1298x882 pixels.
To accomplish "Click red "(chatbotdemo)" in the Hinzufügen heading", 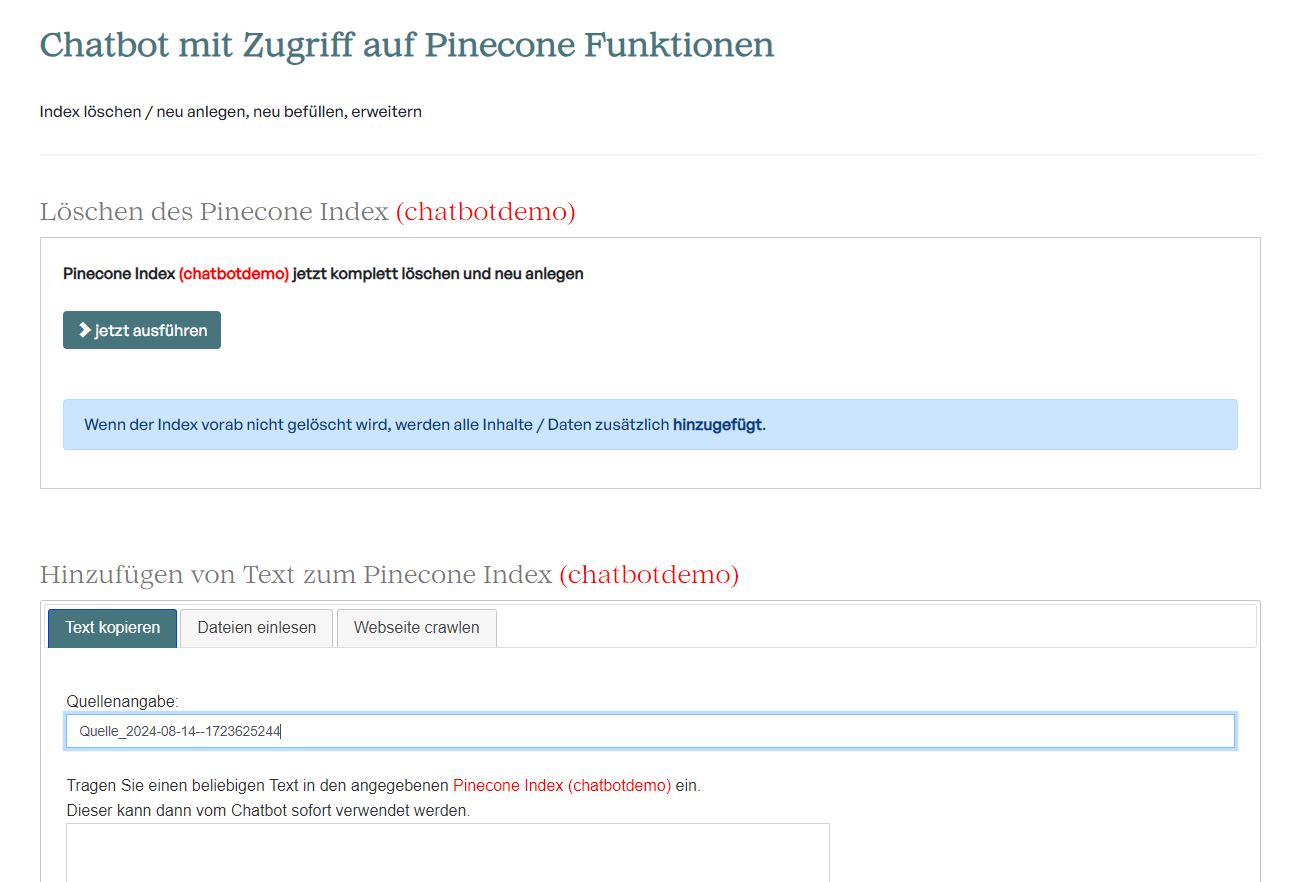I will (x=648, y=575).
